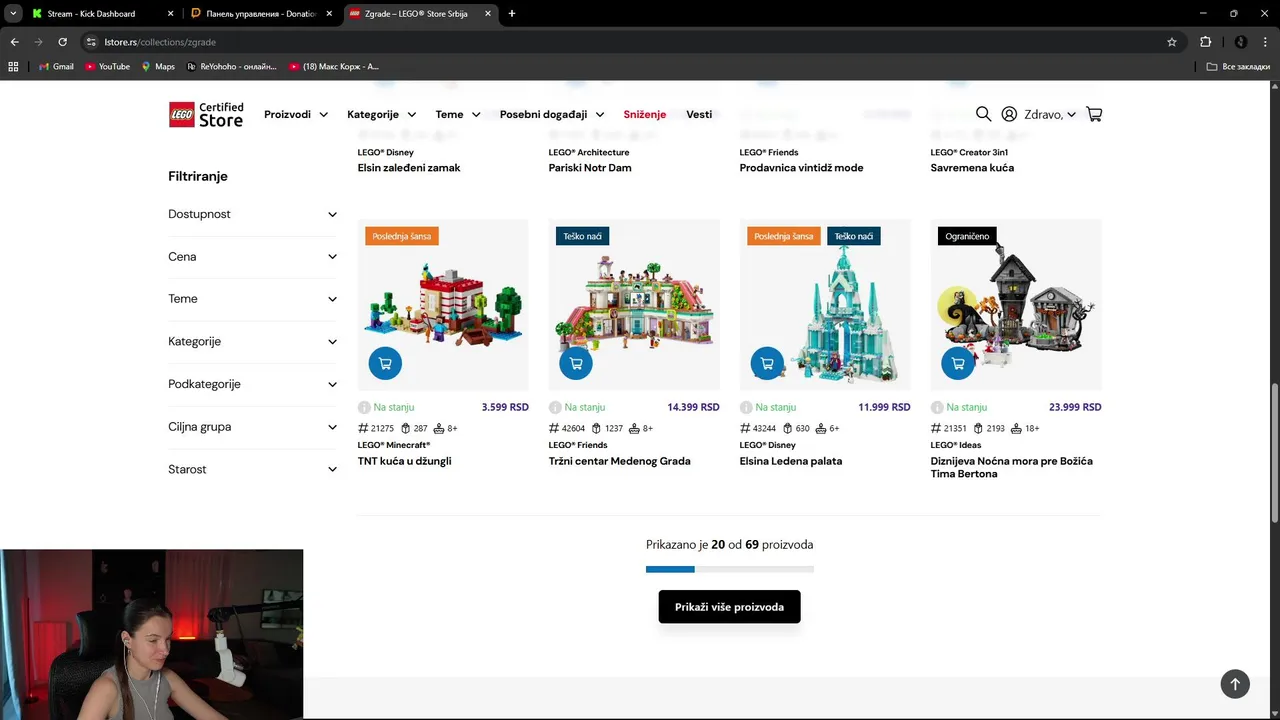
Task: Click the scroll-to-top arrow button
Action: pos(1235,684)
